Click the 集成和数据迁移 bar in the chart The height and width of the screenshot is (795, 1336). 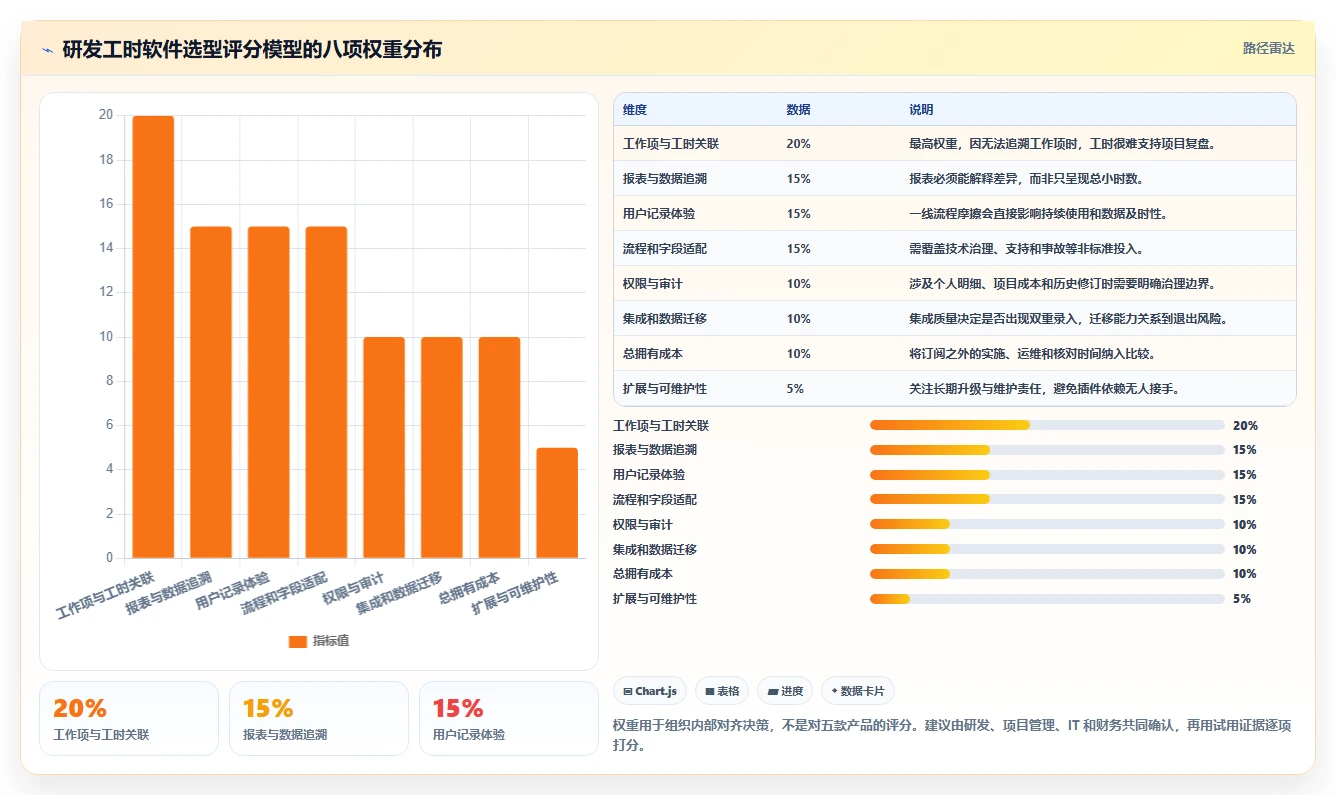[x=442, y=447]
